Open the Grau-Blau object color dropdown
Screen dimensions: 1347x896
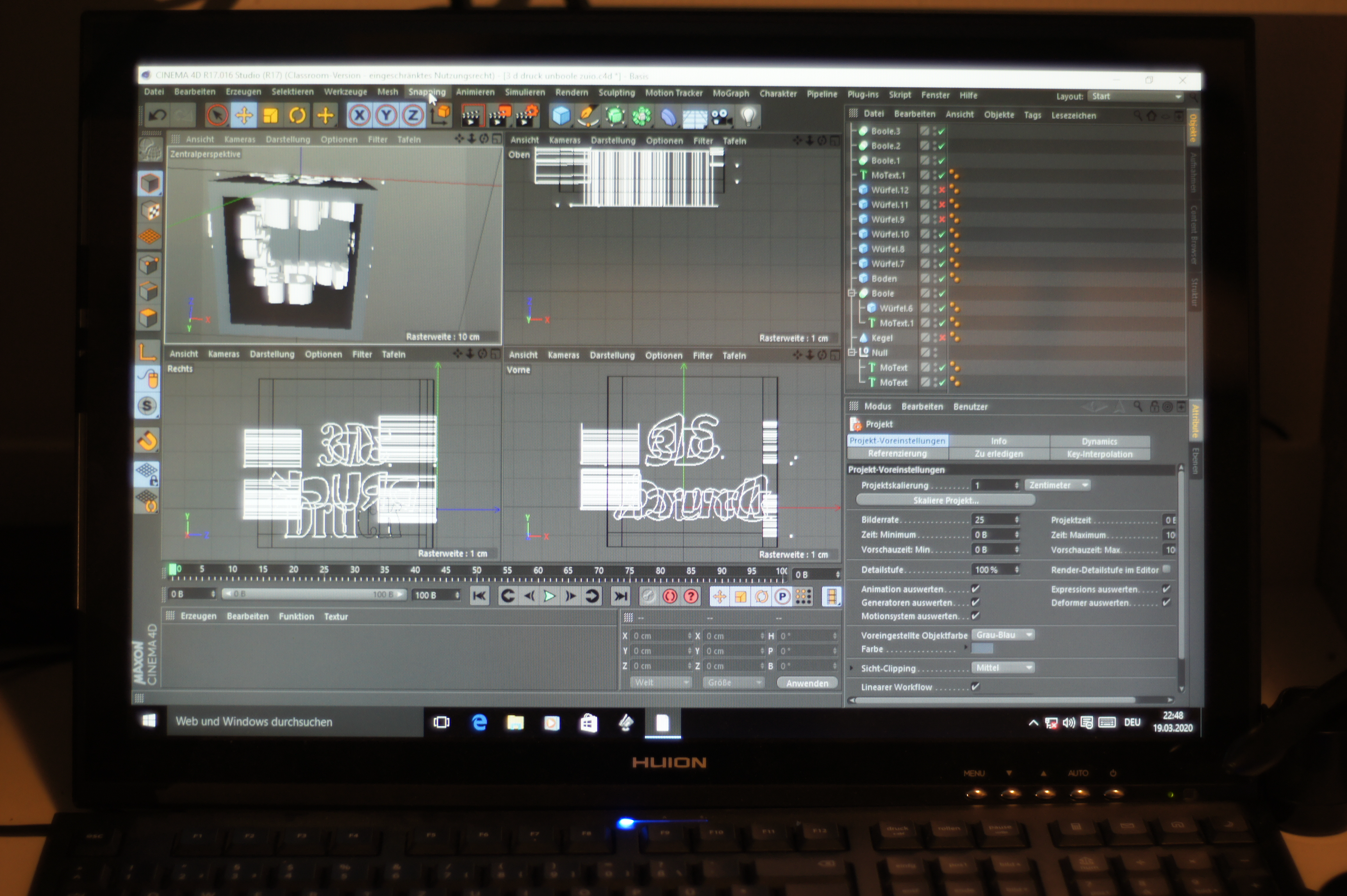pyautogui.click(x=1004, y=635)
